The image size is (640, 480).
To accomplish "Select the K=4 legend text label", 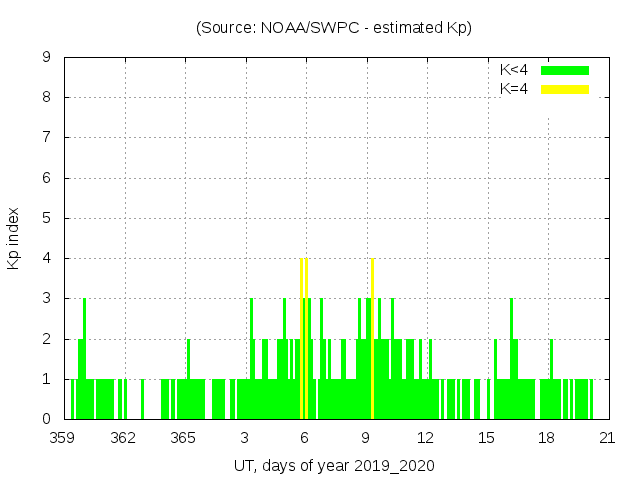I will [513, 89].
